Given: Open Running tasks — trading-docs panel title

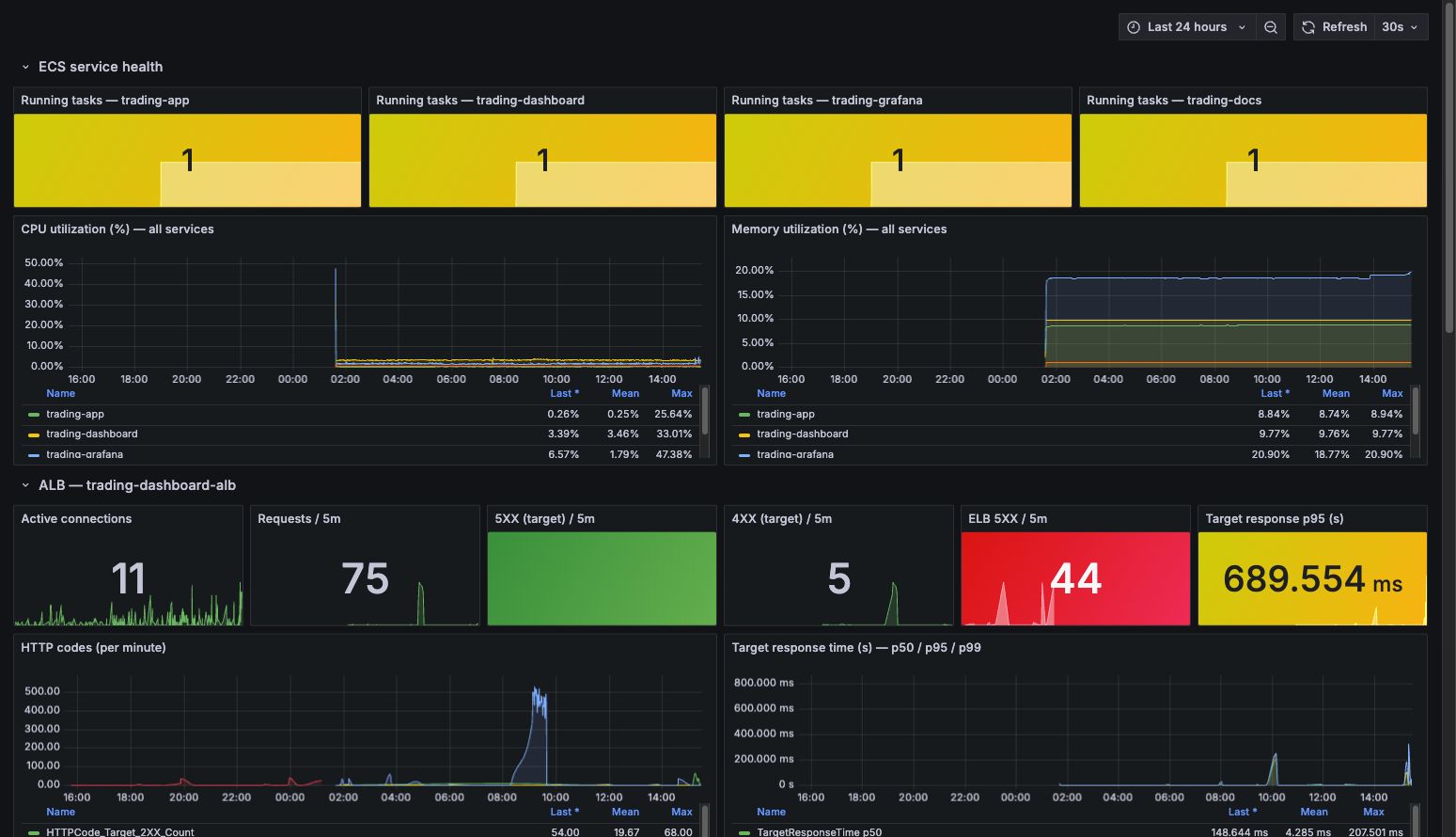Looking at the screenshot, I should tap(1174, 101).
